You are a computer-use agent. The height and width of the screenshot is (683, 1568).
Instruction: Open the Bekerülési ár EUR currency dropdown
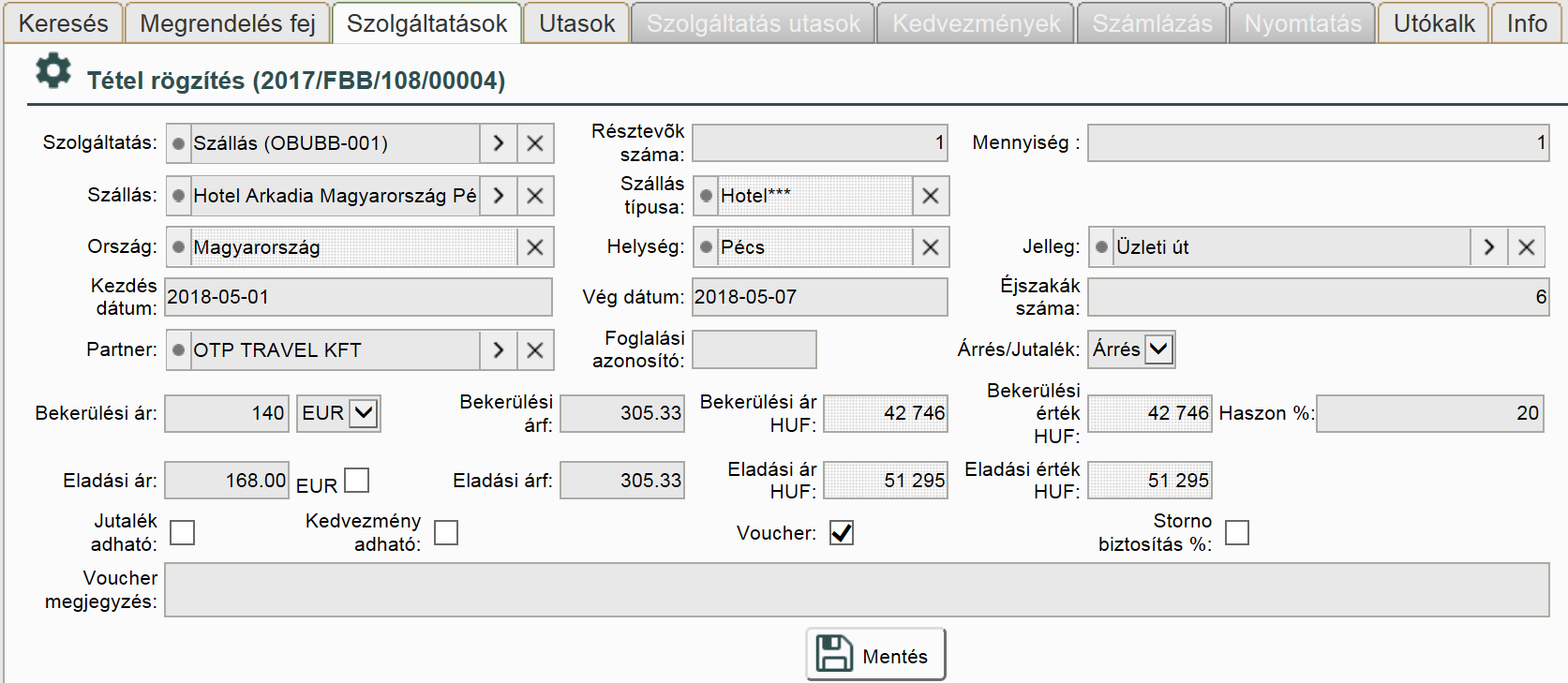click(364, 413)
